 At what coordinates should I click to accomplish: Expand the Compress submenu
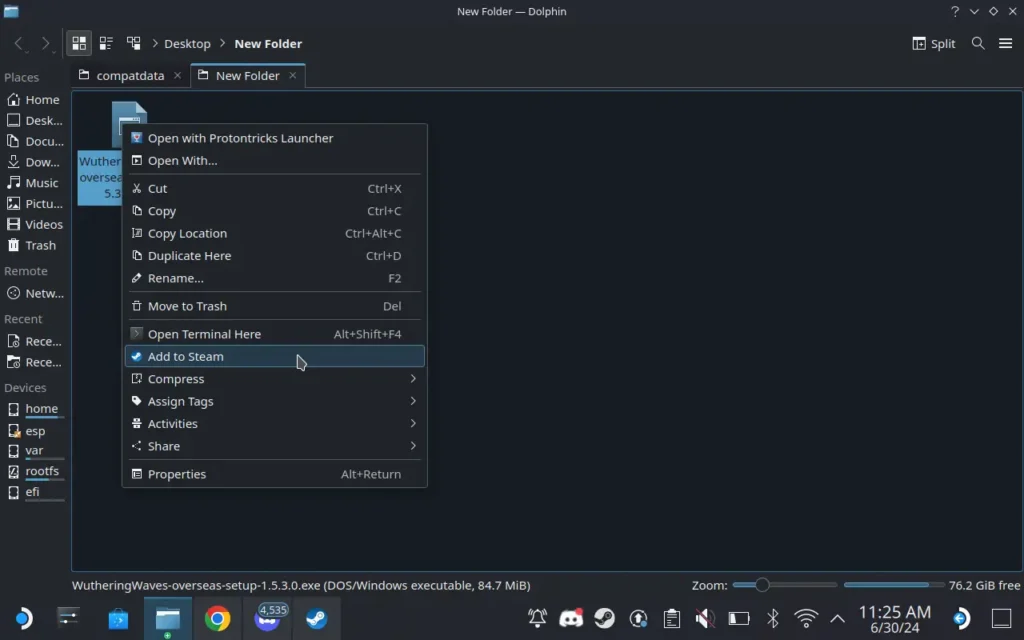[x=274, y=379]
